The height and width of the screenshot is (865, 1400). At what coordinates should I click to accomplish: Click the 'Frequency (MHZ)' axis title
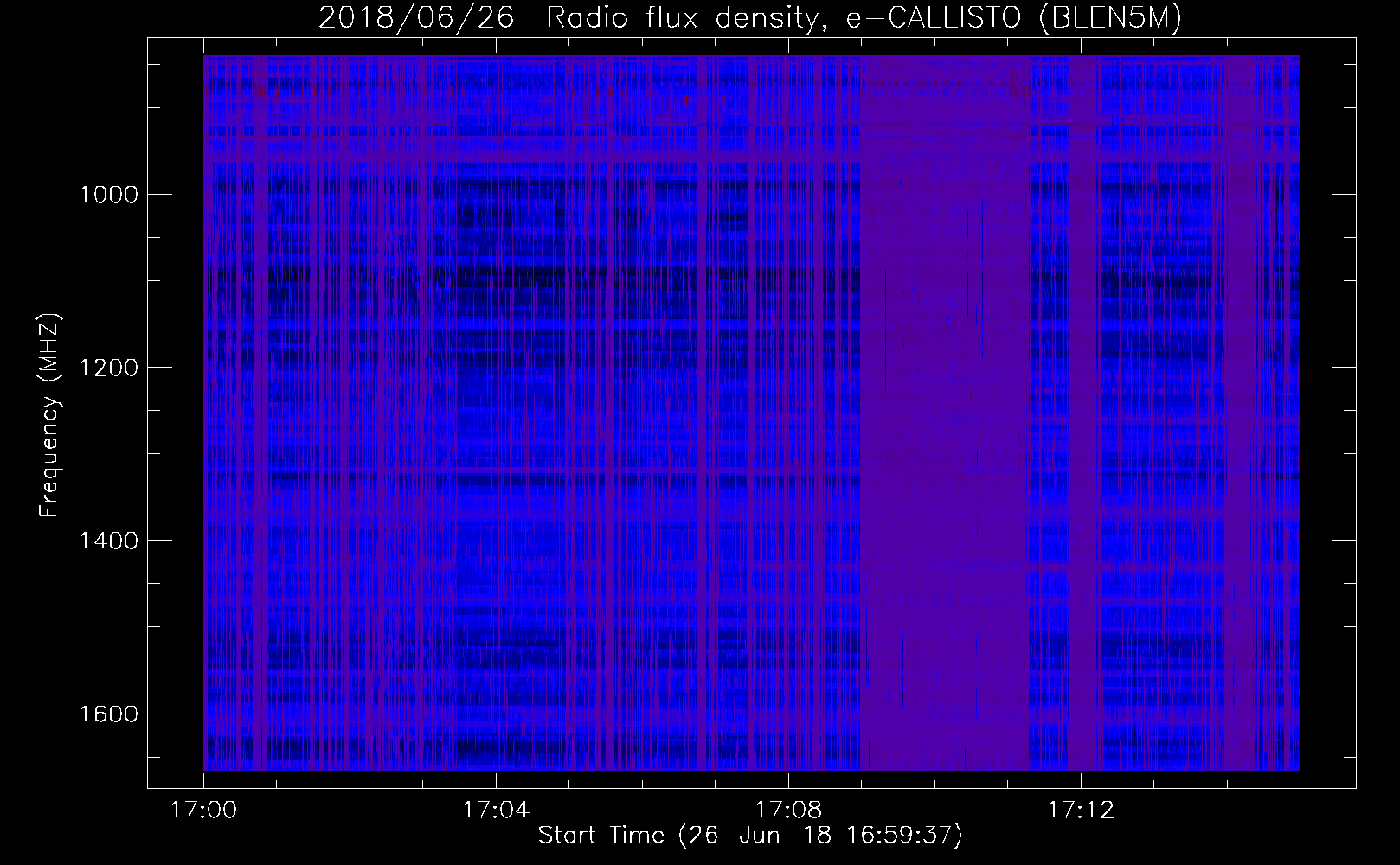tap(50, 413)
